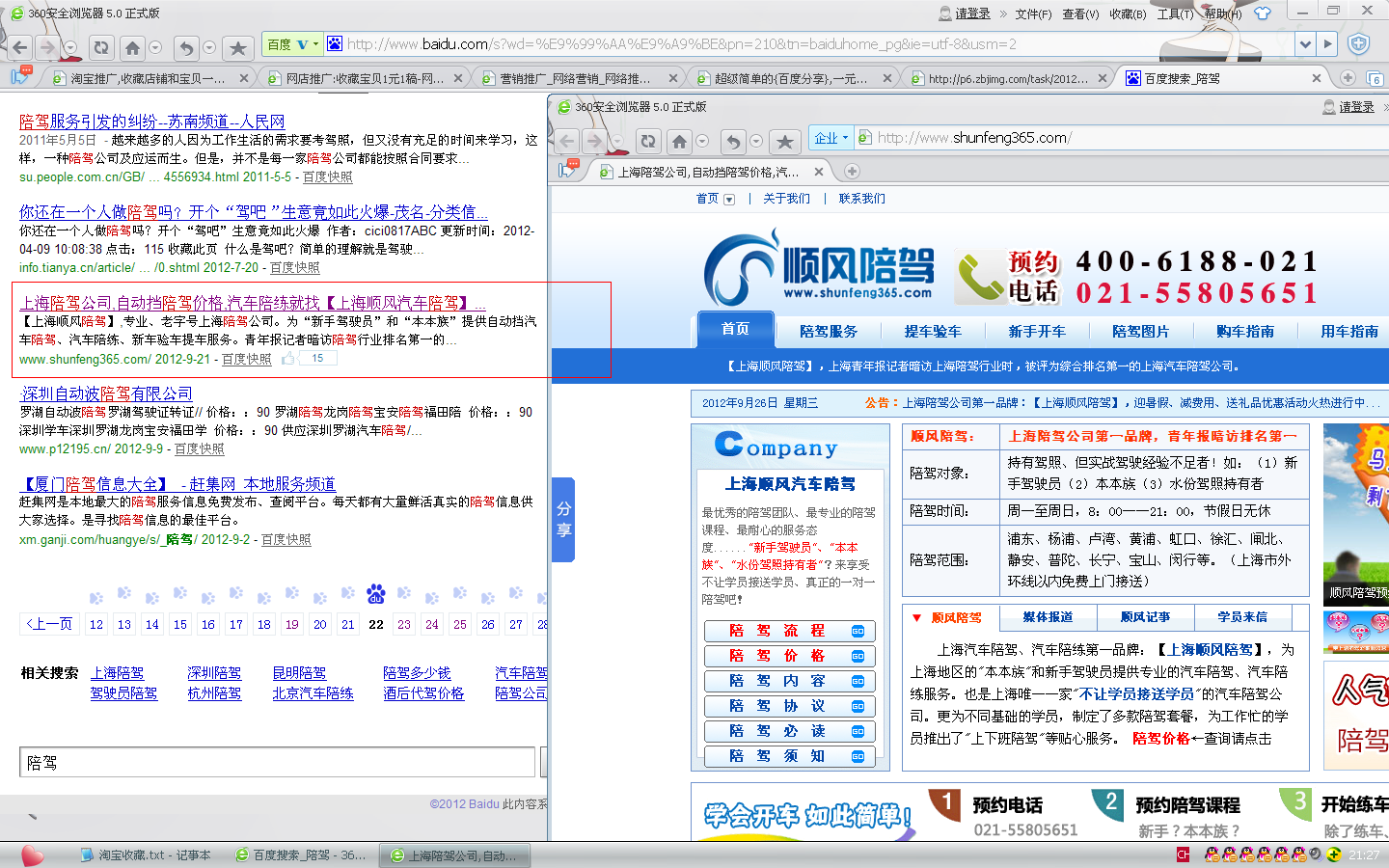Go back in the Baidu browser window
The width and height of the screenshot is (1389, 868).
[x=19, y=46]
